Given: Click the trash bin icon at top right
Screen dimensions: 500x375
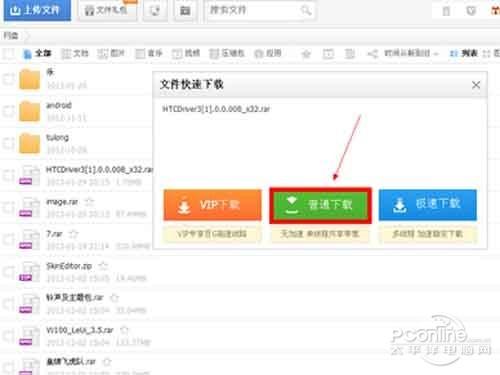Looking at the screenshot, I should pyautogui.click(x=446, y=11).
